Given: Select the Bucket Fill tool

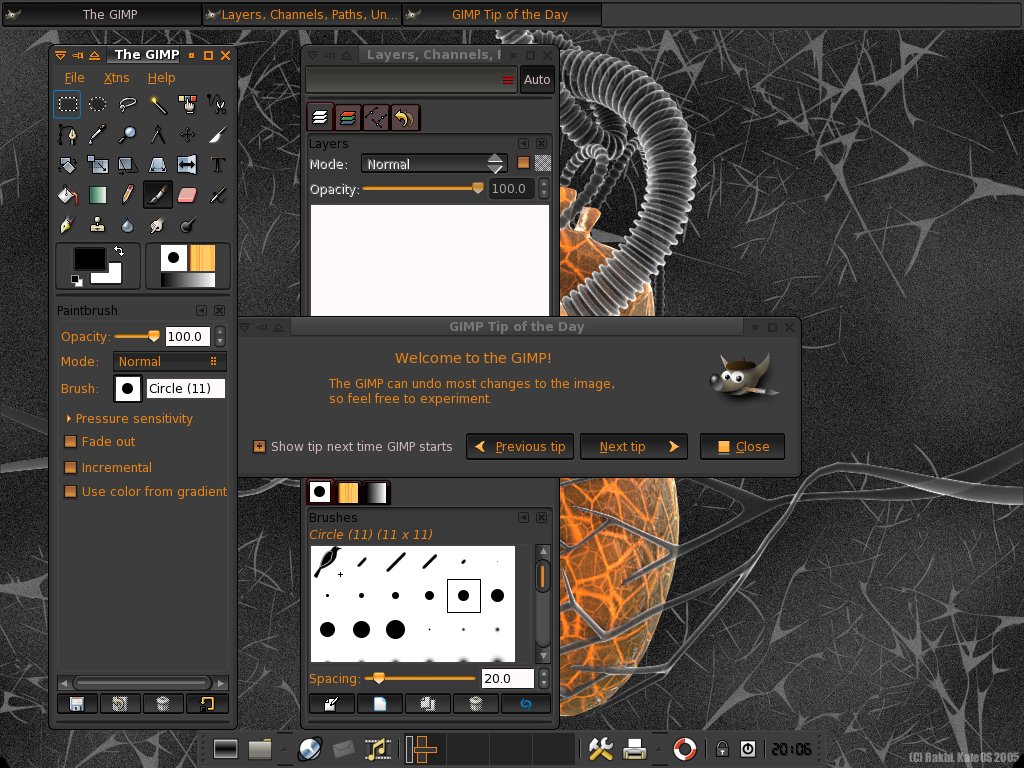Looking at the screenshot, I should click(67, 195).
